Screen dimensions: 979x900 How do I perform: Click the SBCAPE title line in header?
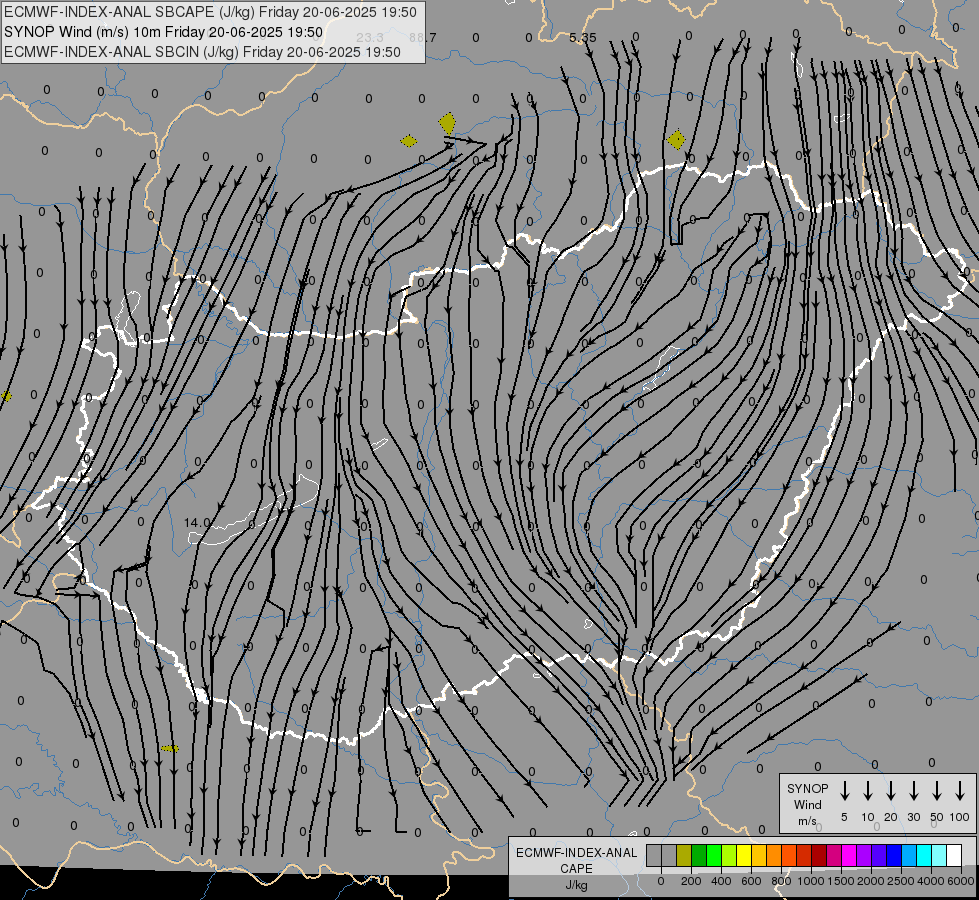point(210,12)
